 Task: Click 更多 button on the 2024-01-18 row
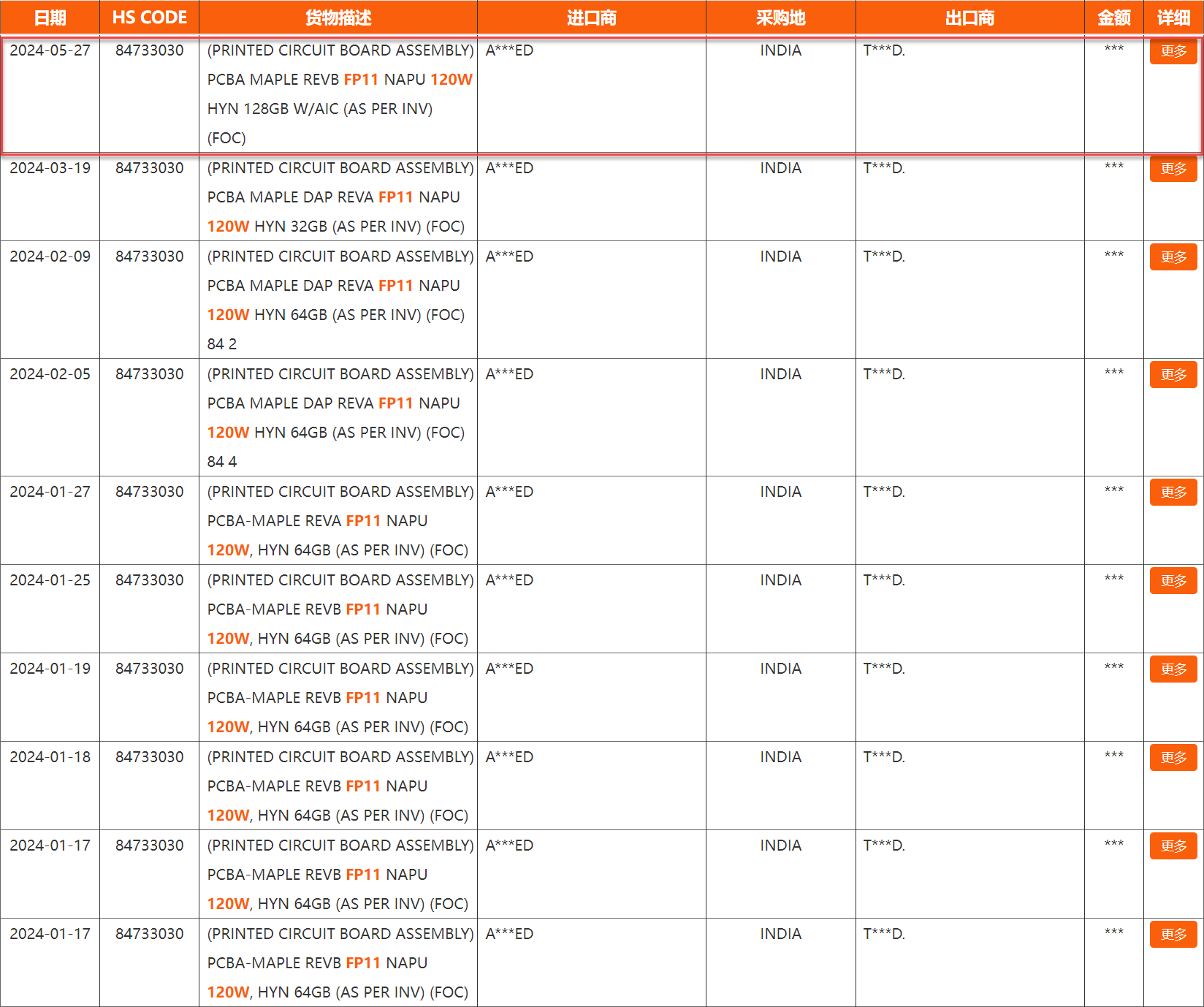point(1173,758)
